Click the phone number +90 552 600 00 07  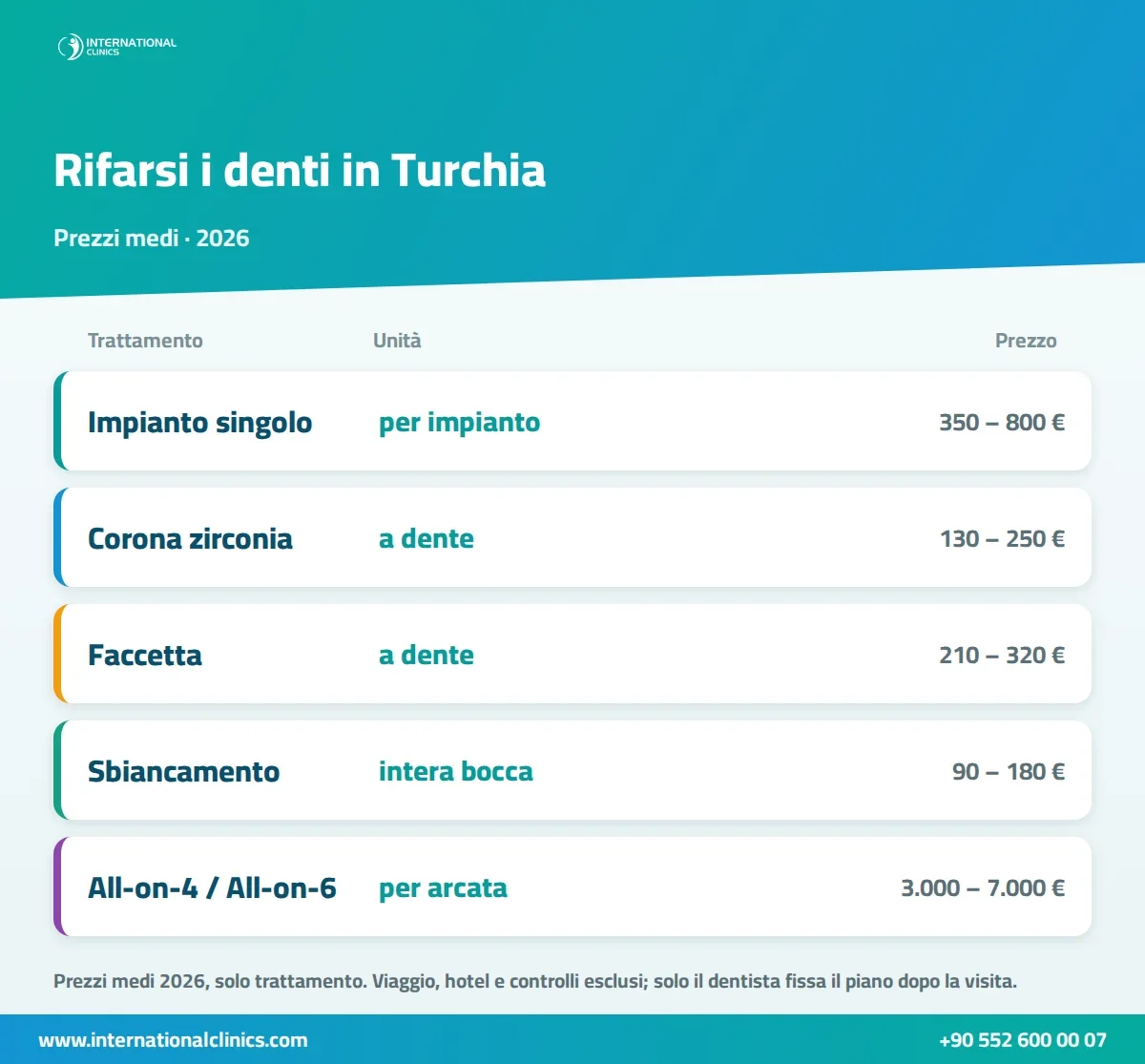(x=1023, y=1040)
